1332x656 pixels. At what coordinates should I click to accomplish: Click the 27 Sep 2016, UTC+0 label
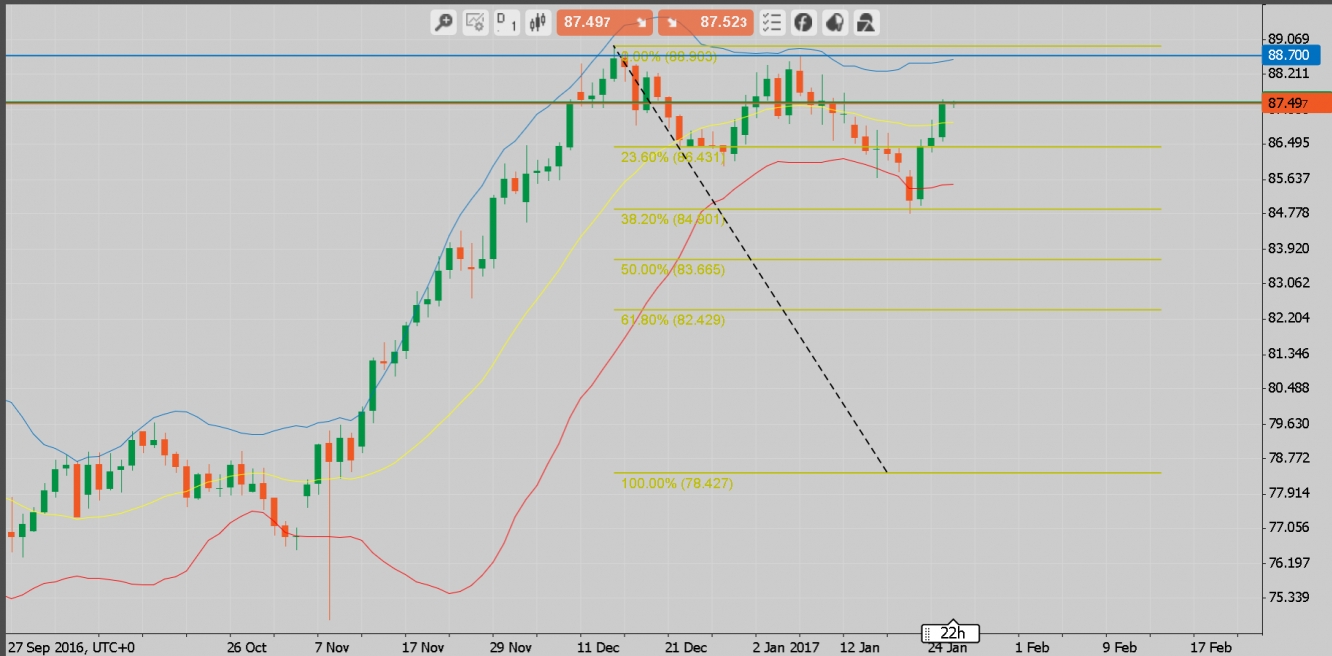pos(70,647)
